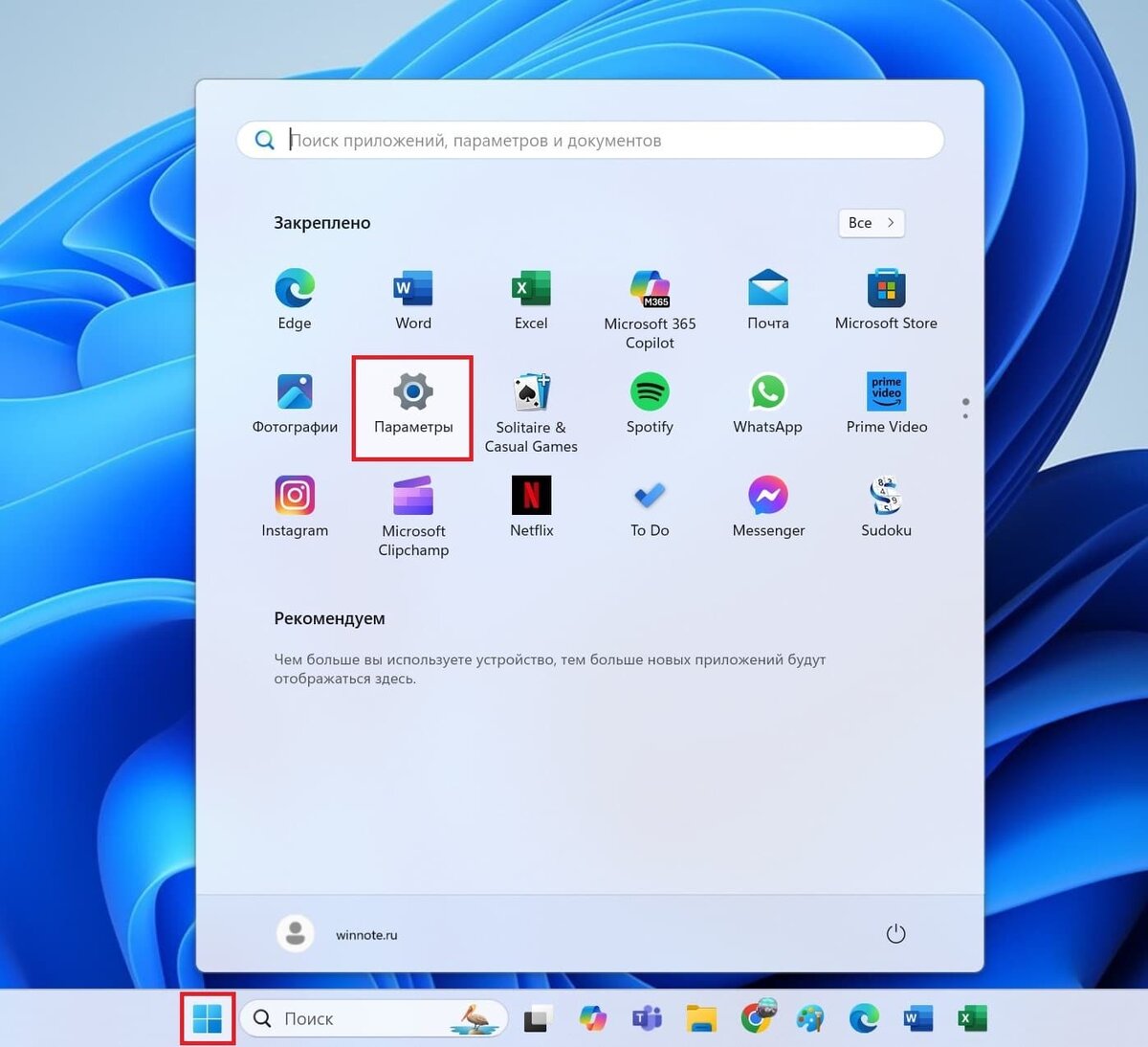
Task: Click the user avatar picture
Action: pyautogui.click(x=296, y=933)
